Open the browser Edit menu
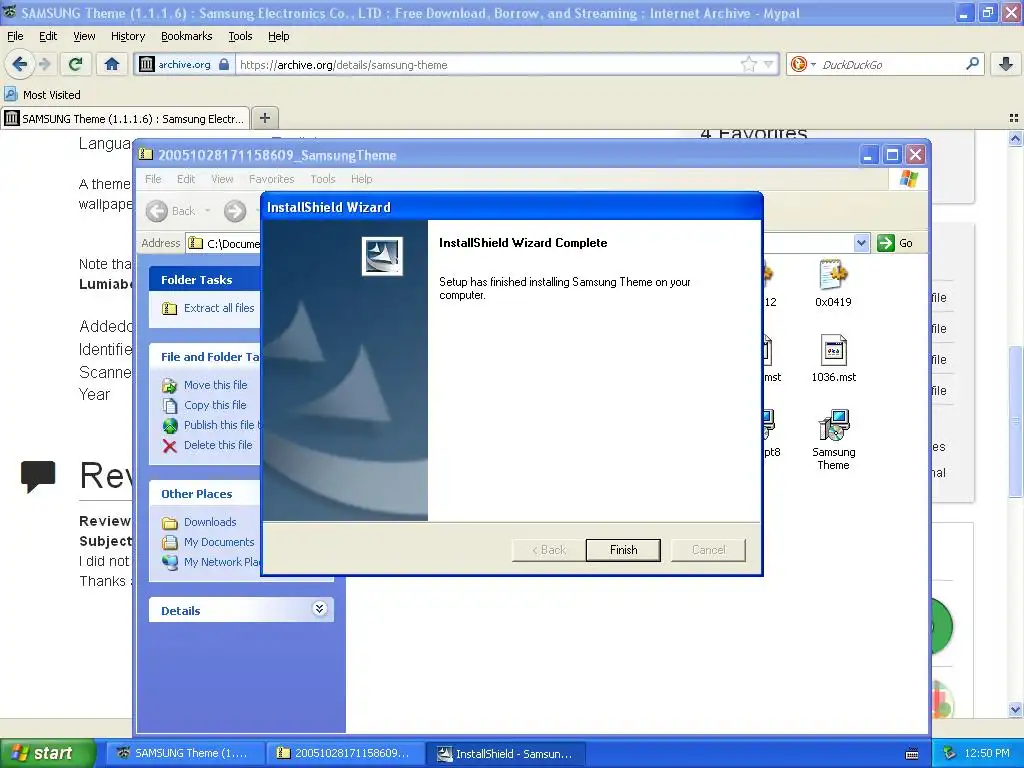The width and height of the screenshot is (1024, 768). point(48,36)
